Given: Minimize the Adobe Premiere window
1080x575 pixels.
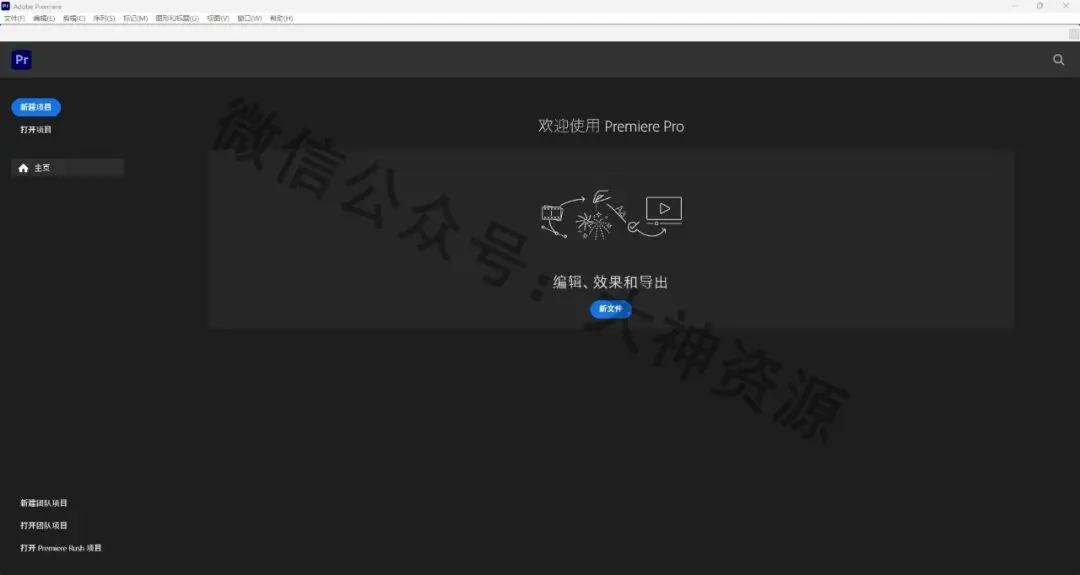Looking at the screenshot, I should point(1015,6).
